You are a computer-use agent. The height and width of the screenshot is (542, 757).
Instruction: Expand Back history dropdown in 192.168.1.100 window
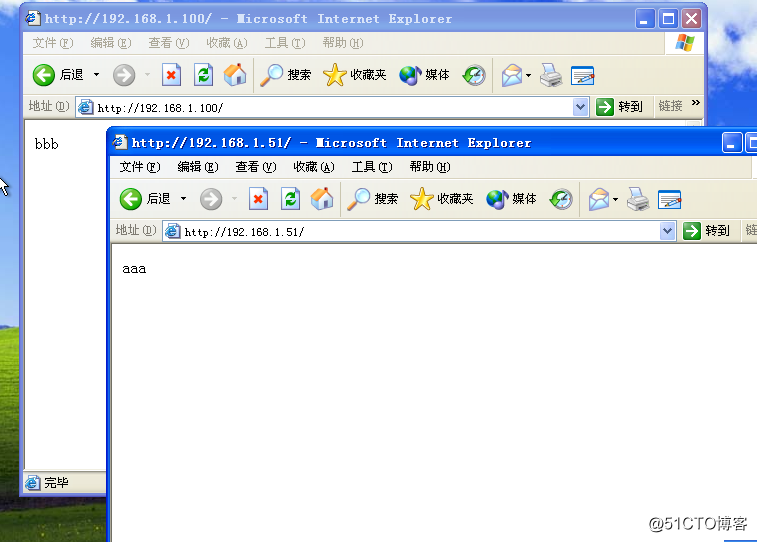[x=97, y=75]
